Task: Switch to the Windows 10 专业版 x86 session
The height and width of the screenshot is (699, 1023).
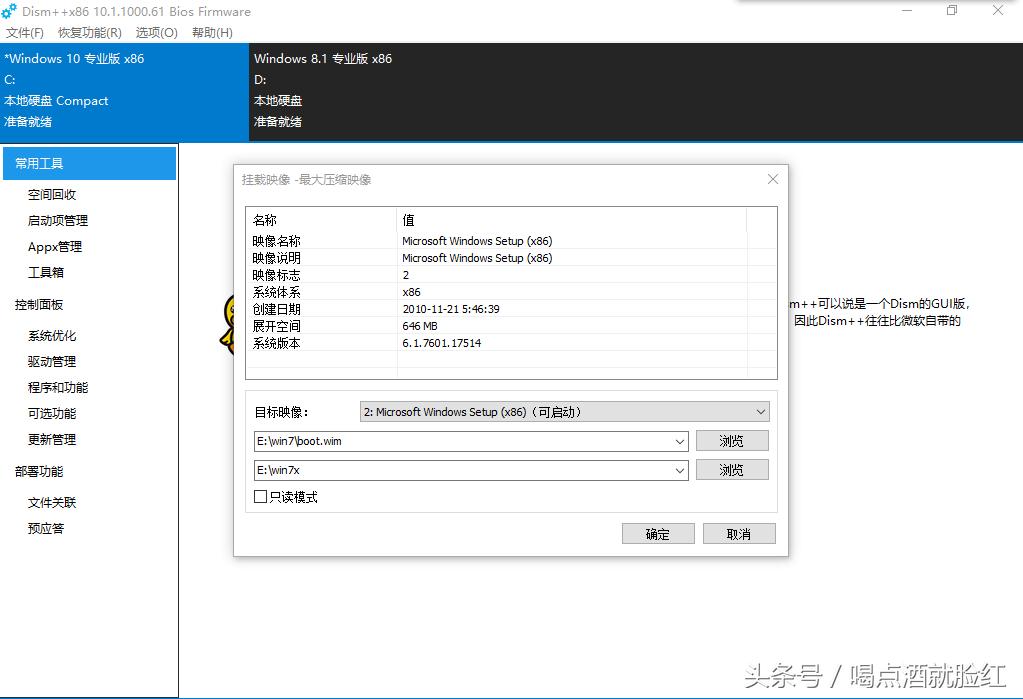Action: [x=88, y=90]
